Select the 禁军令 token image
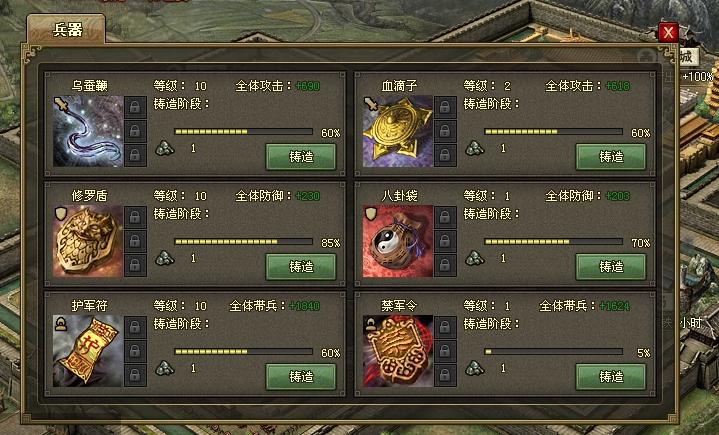The image size is (719, 435). pyautogui.click(x=398, y=351)
